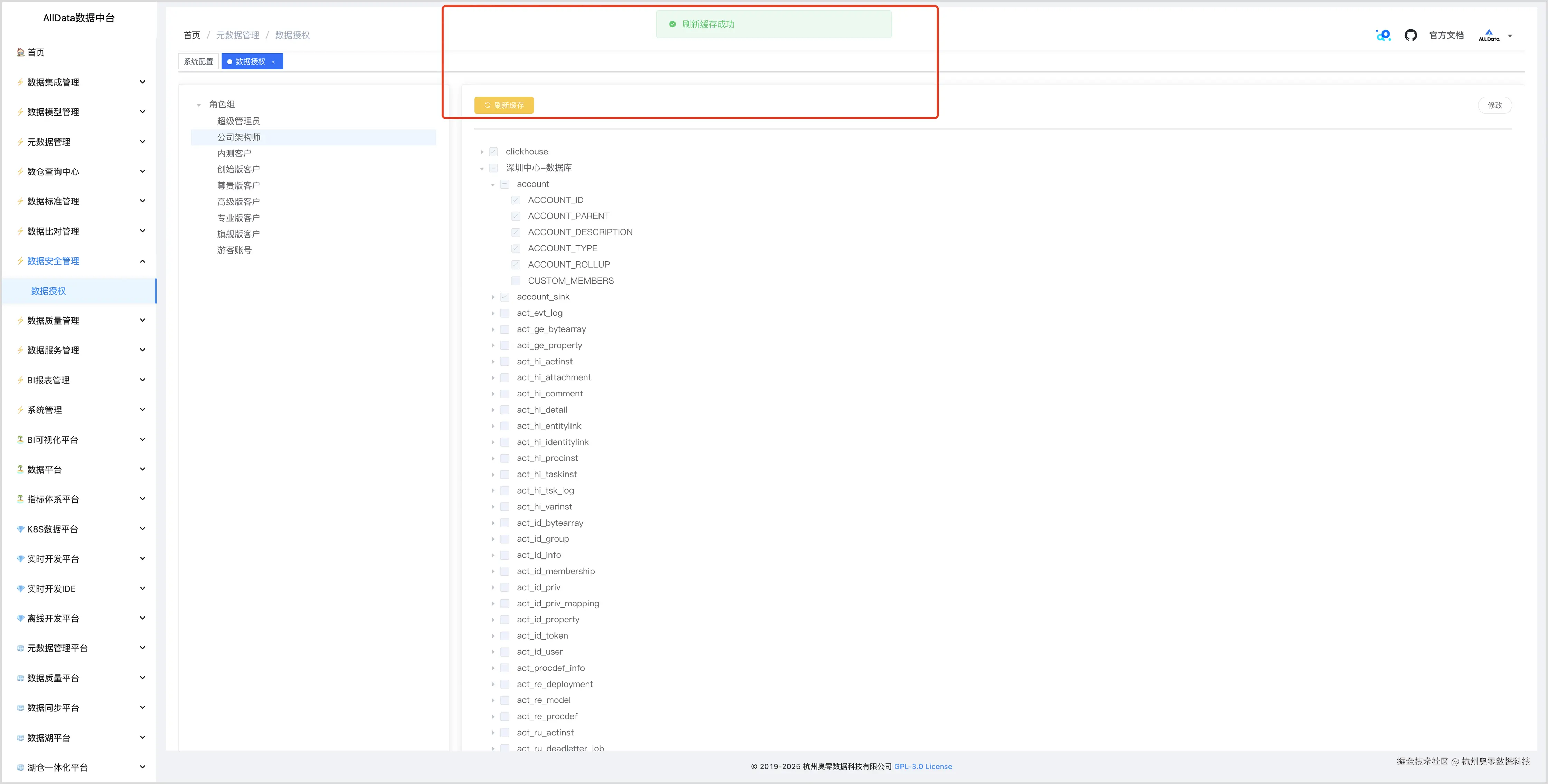
Task: Toggle the ACCOUNT_ID checkbox
Action: pos(516,200)
